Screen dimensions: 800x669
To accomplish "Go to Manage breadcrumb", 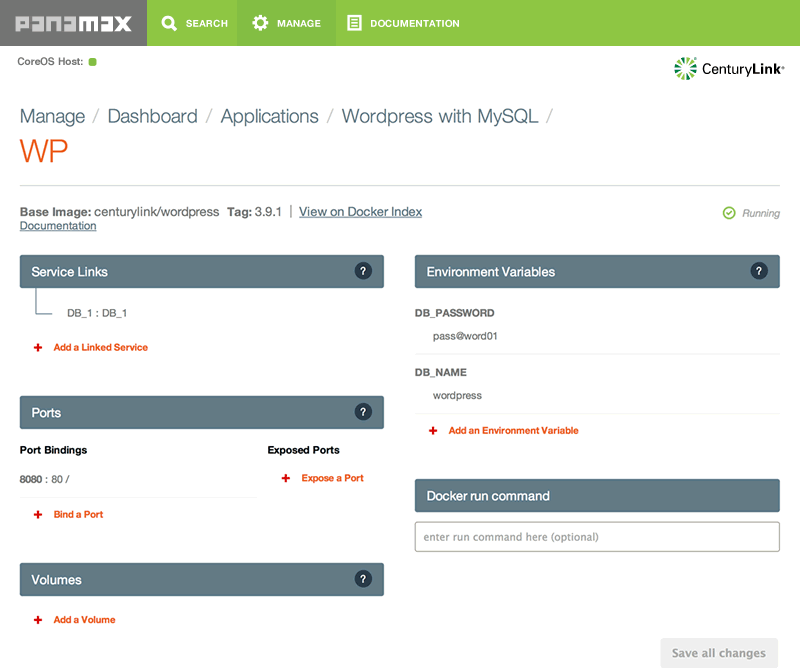I will [53, 116].
